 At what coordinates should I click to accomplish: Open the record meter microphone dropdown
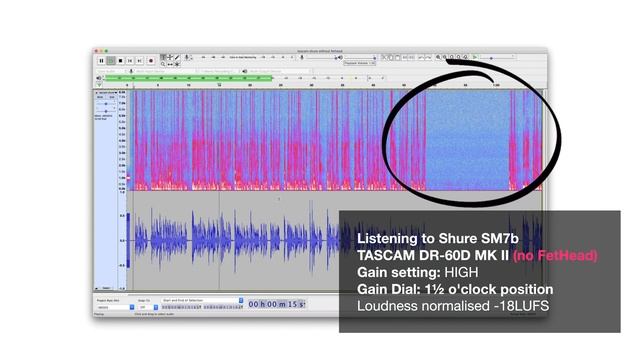coord(187,58)
